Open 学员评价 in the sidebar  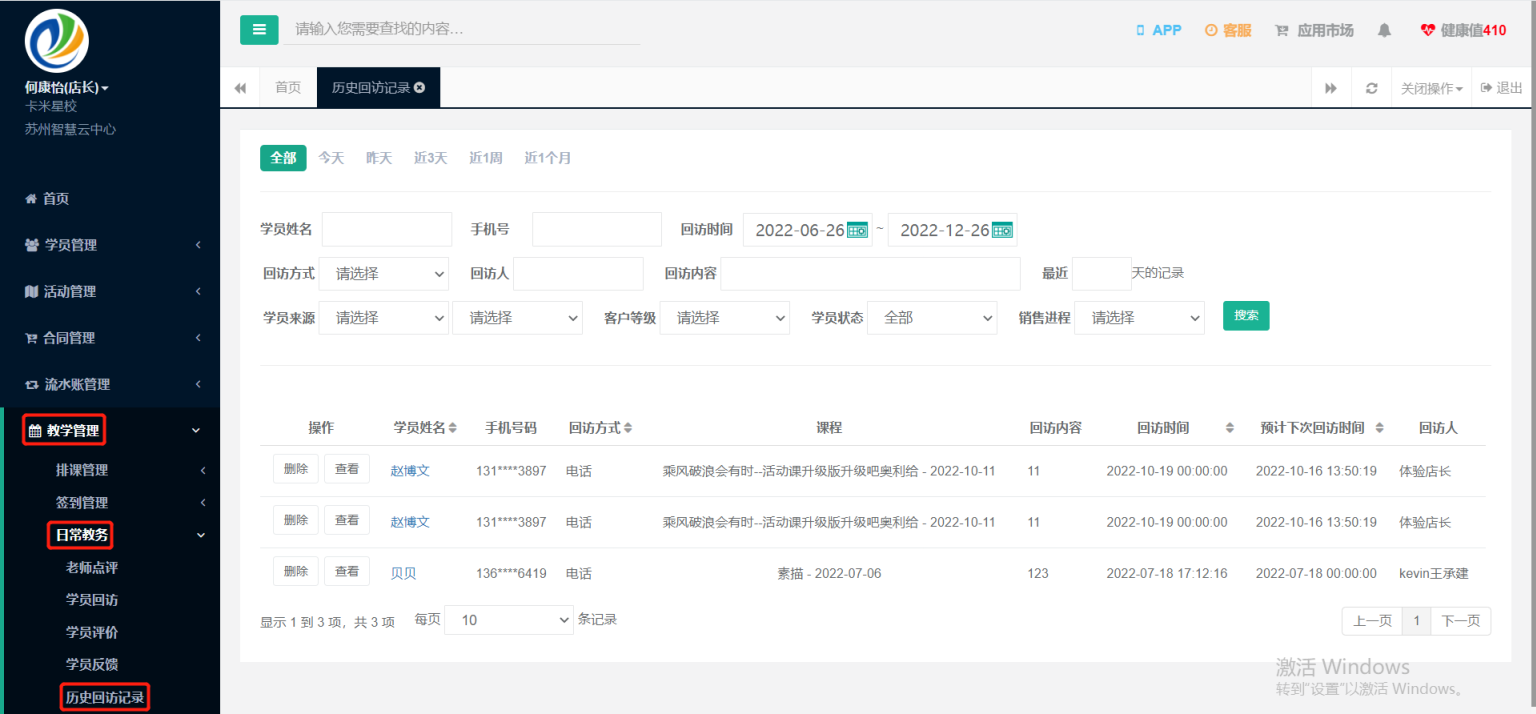pyautogui.click(x=92, y=632)
